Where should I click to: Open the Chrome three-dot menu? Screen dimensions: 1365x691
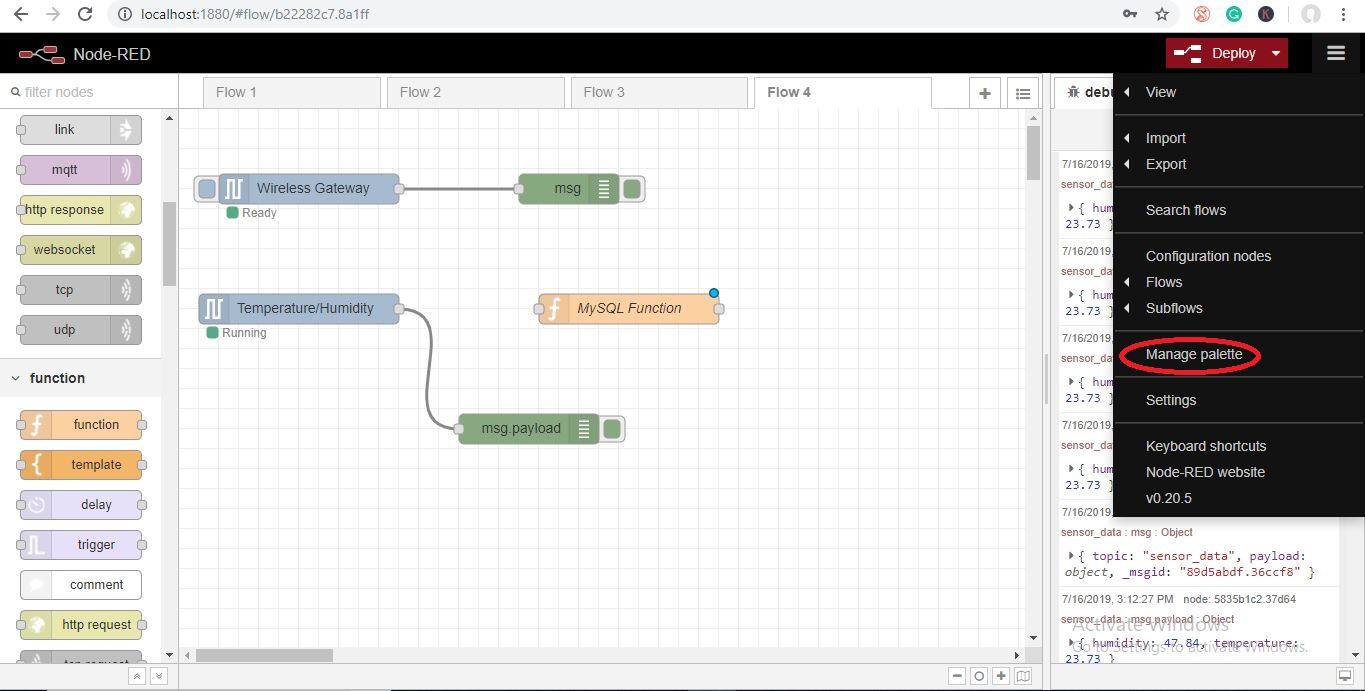tap(1343, 15)
